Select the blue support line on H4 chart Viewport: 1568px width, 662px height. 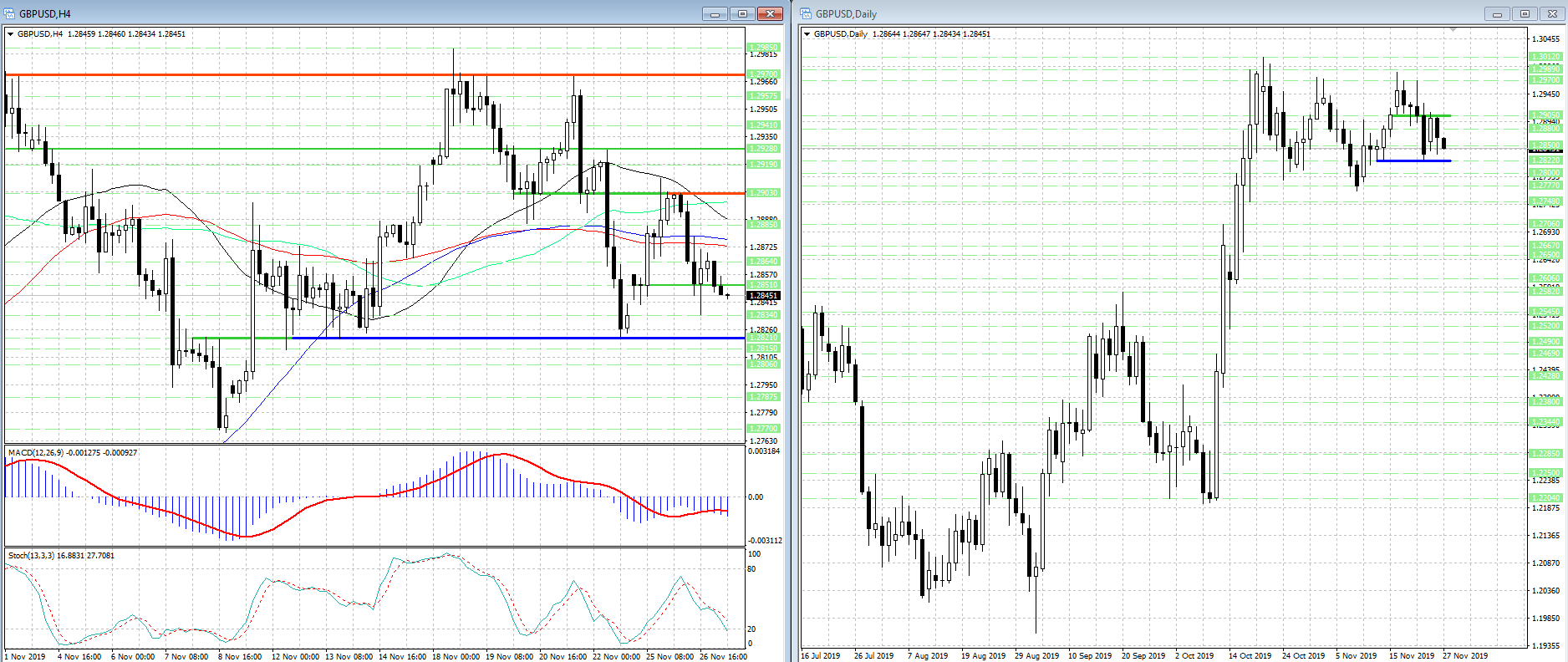click(x=501, y=338)
